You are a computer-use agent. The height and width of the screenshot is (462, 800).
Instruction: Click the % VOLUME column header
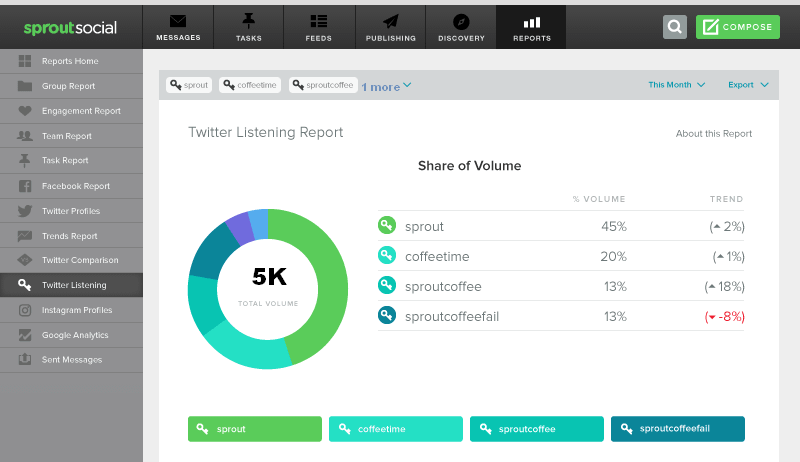point(599,199)
